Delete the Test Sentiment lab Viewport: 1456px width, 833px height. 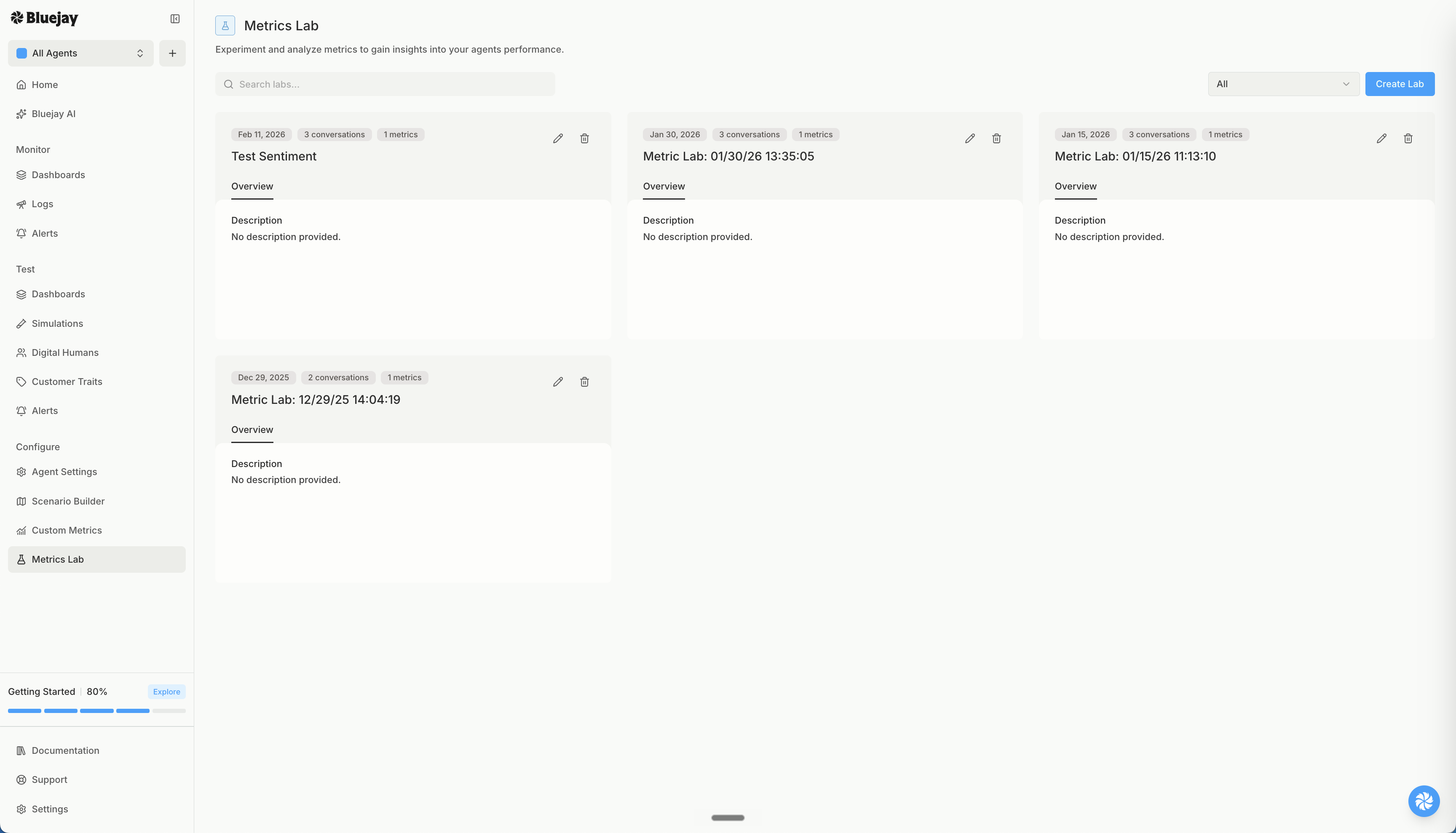[584, 139]
